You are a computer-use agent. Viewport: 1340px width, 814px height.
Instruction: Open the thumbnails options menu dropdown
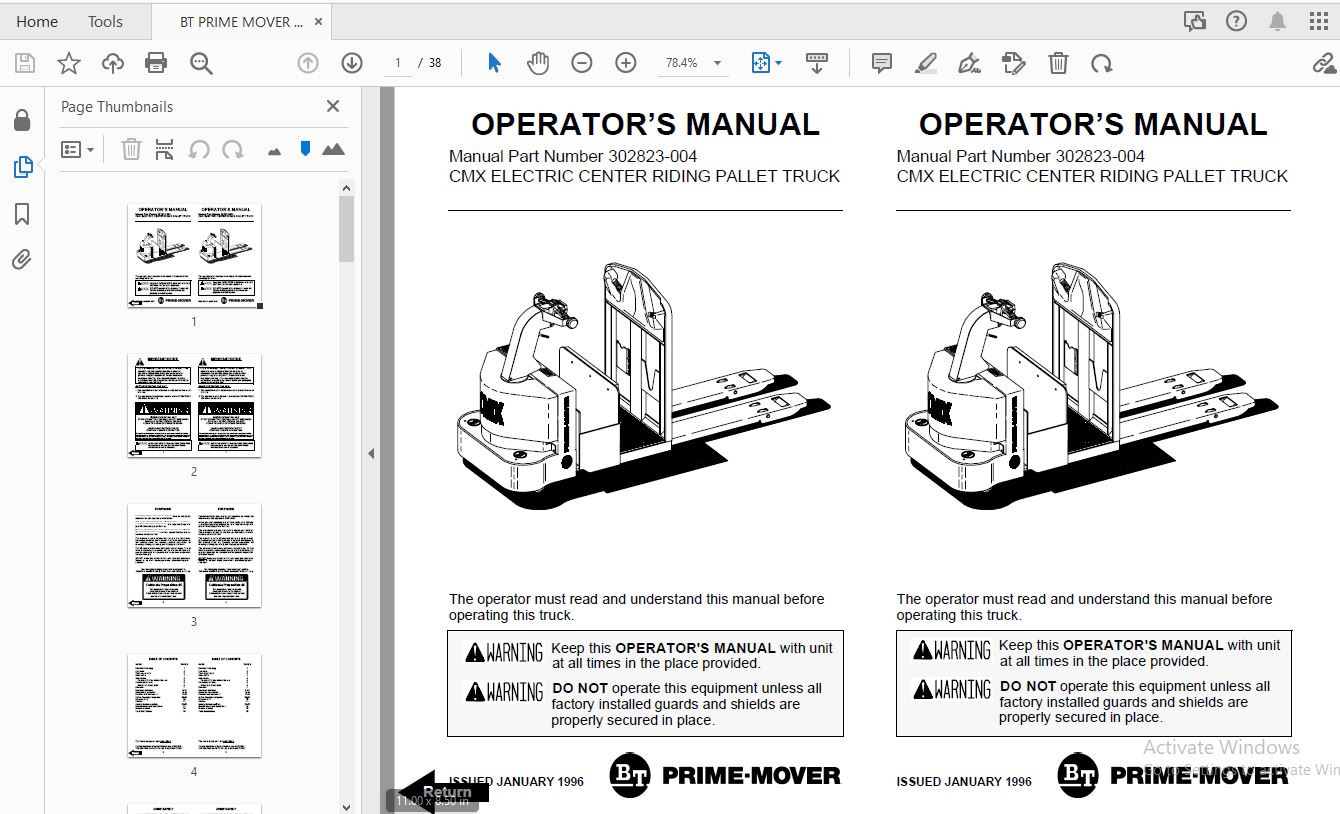tap(77, 150)
